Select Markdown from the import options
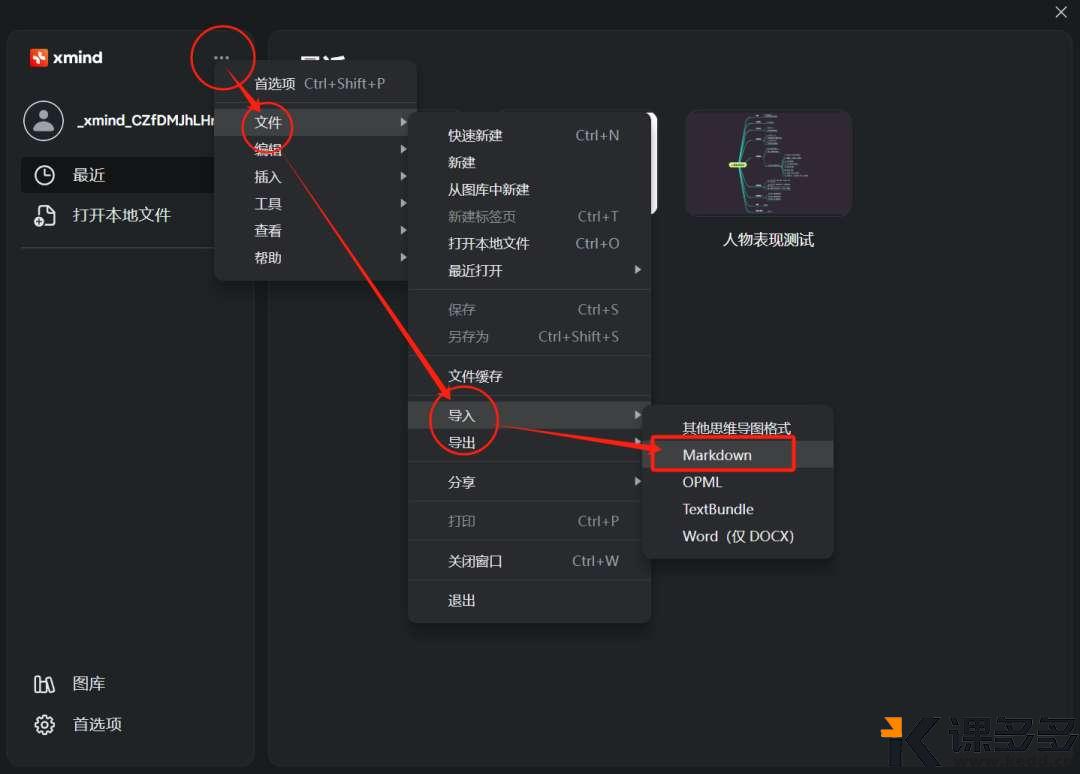 [717, 454]
